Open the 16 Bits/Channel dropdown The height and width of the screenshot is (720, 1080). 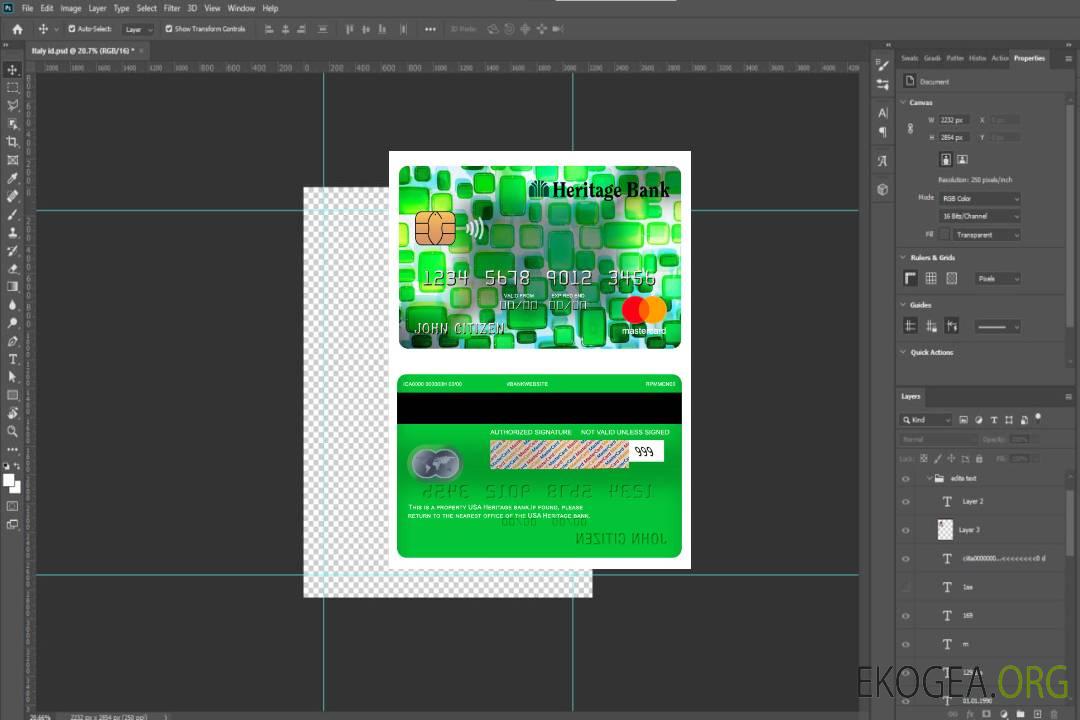pos(980,216)
